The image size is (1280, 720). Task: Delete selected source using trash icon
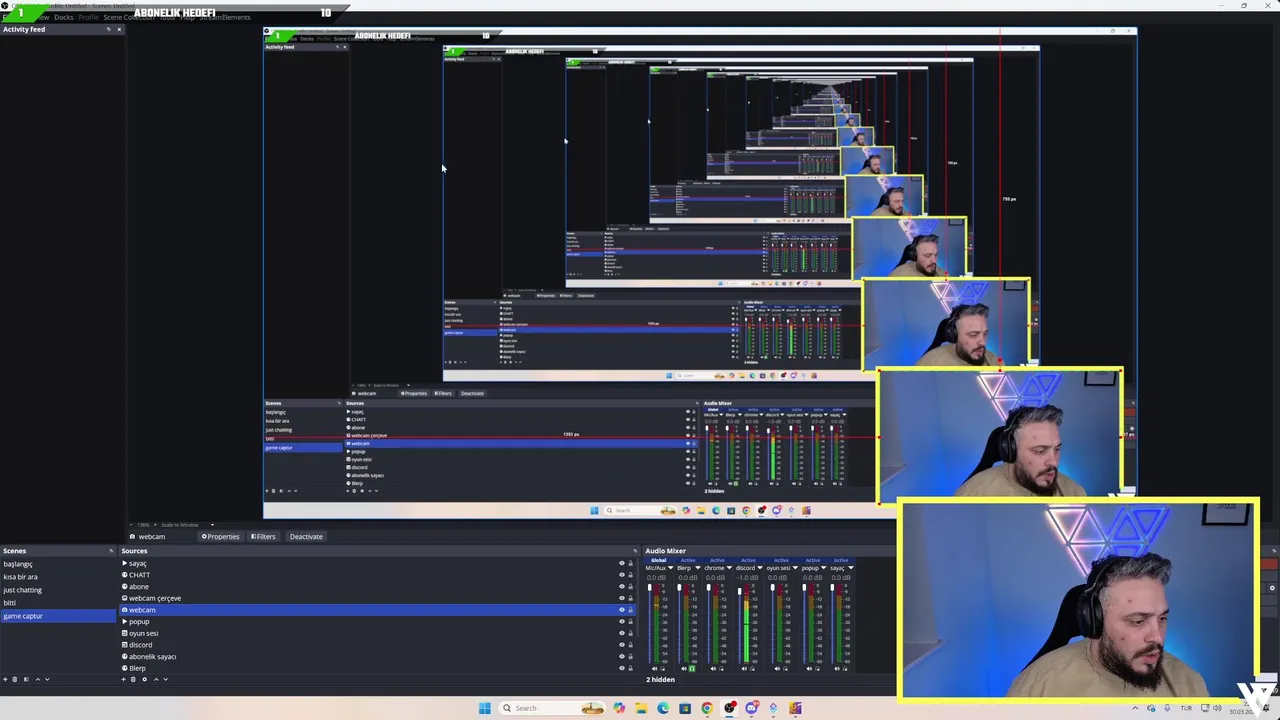click(133, 679)
